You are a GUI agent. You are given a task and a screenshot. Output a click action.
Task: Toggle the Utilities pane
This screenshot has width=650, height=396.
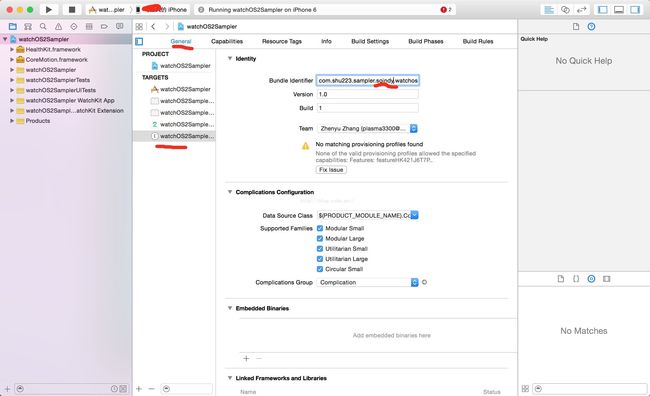(x=635, y=10)
